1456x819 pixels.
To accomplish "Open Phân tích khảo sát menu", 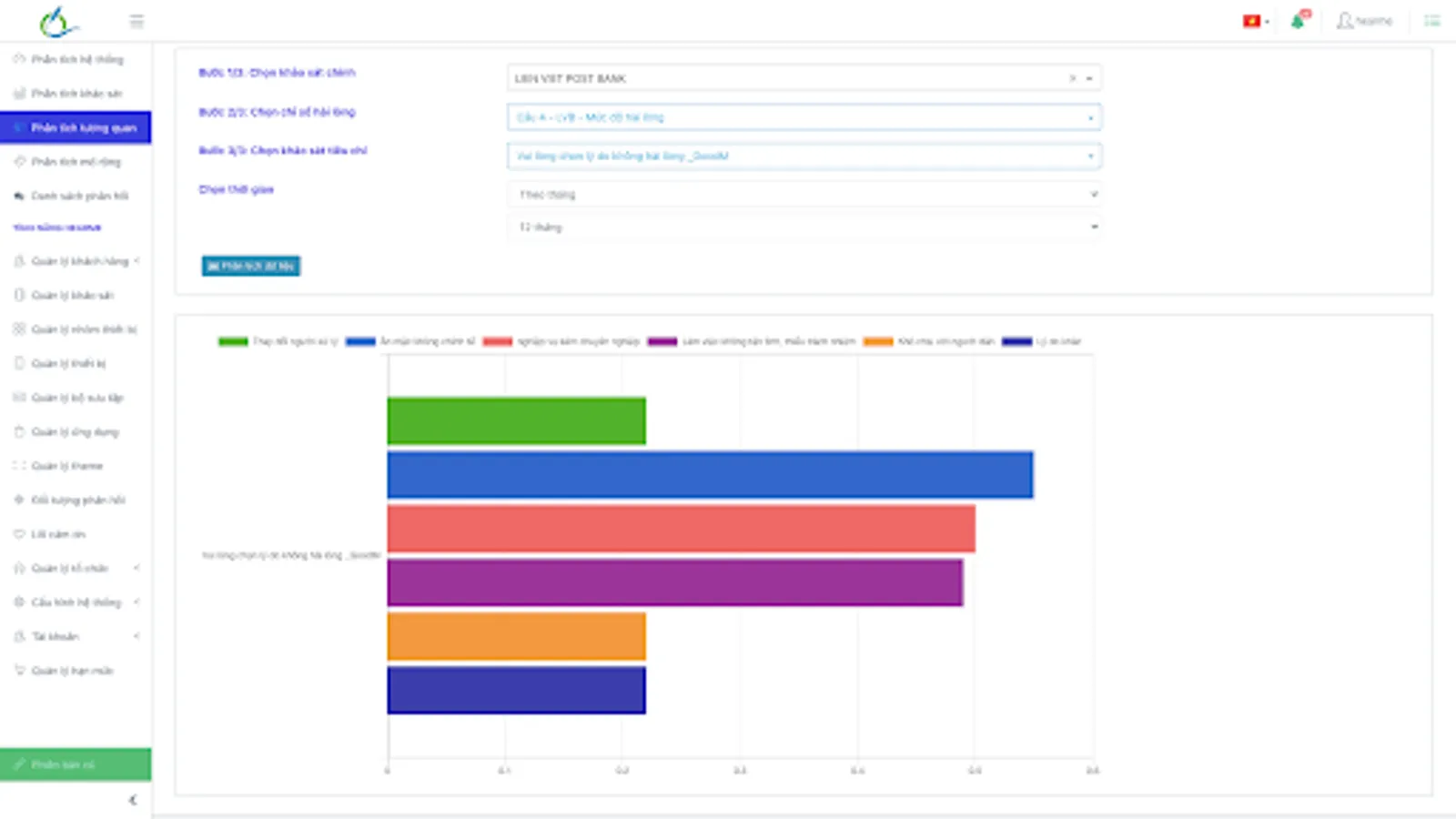I will (76, 94).
